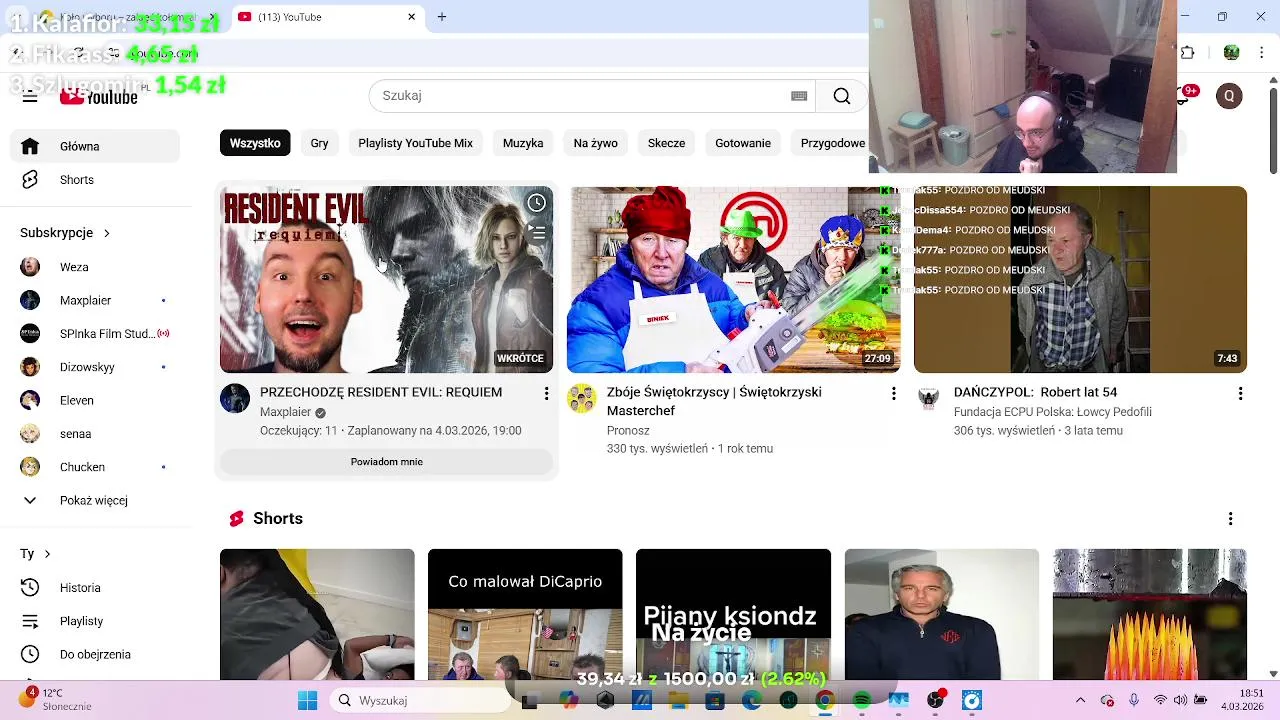
Task: Expand Pokaż więcej subscriptions list
Action: (95, 501)
